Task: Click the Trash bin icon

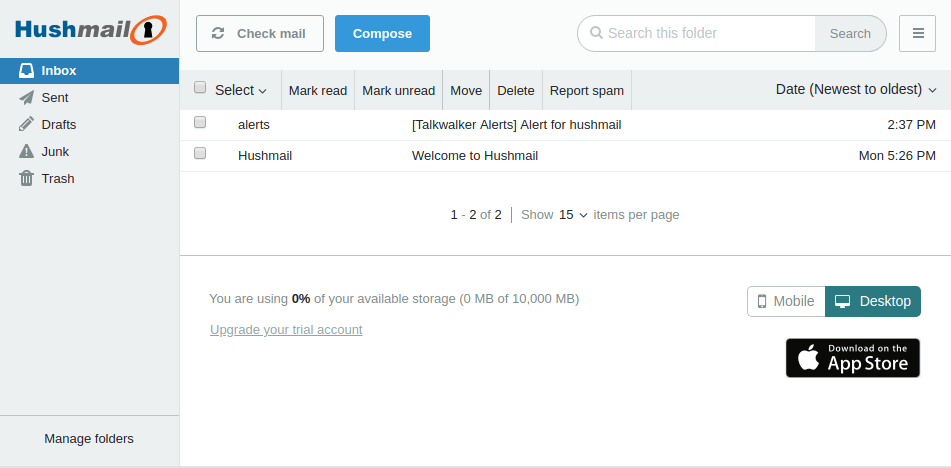Action: (x=27, y=178)
